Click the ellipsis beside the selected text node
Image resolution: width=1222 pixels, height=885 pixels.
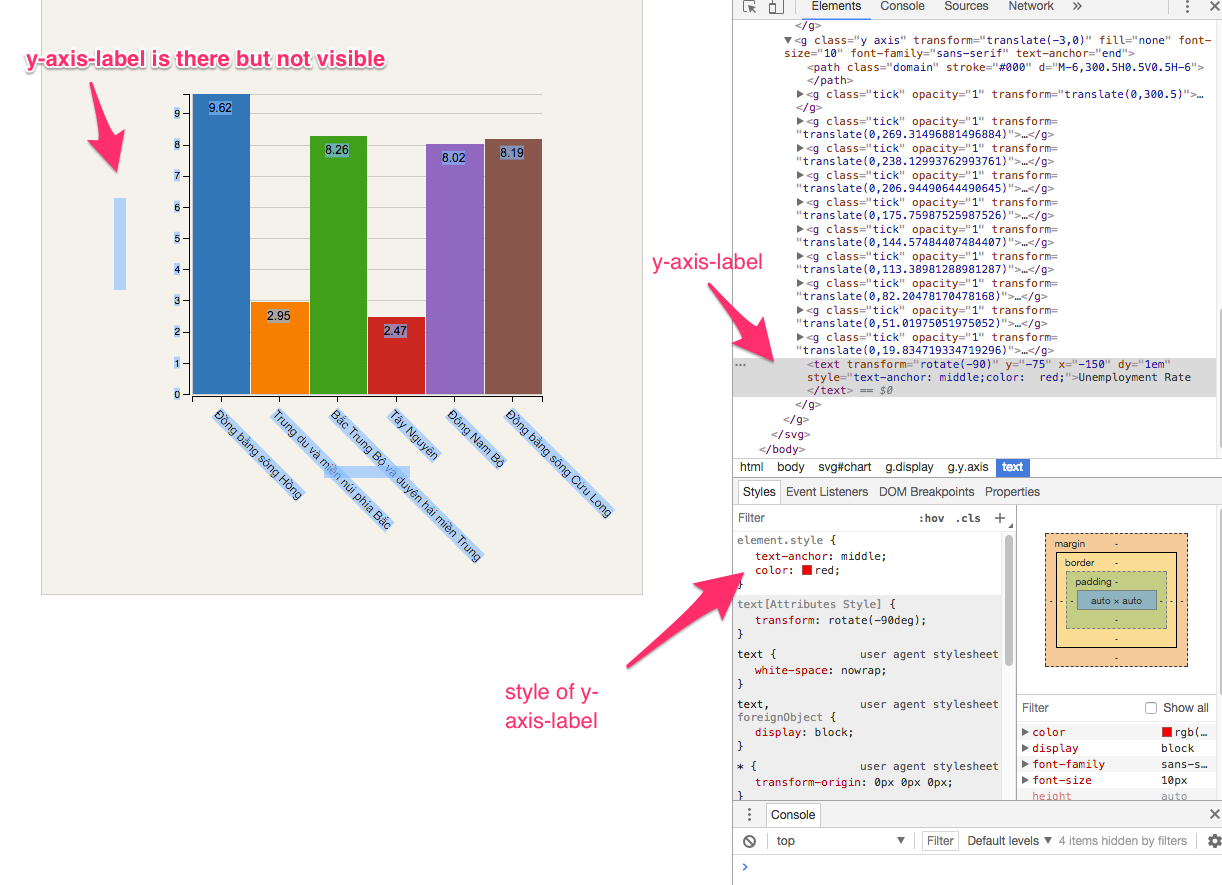(x=741, y=365)
